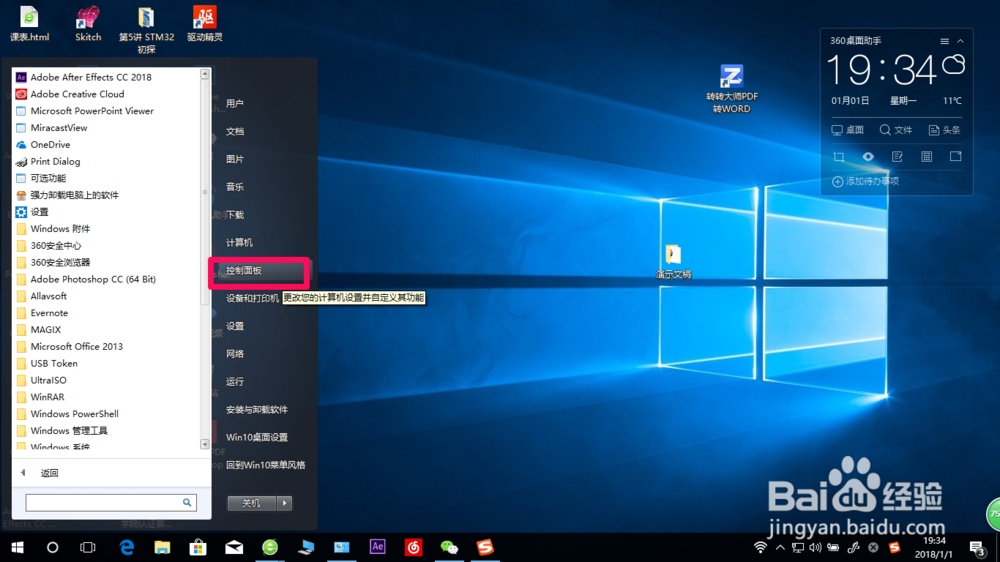The width and height of the screenshot is (1000, 562).
Task: Click Windows Start button on taskbar
Action: (x=17, y=547)
